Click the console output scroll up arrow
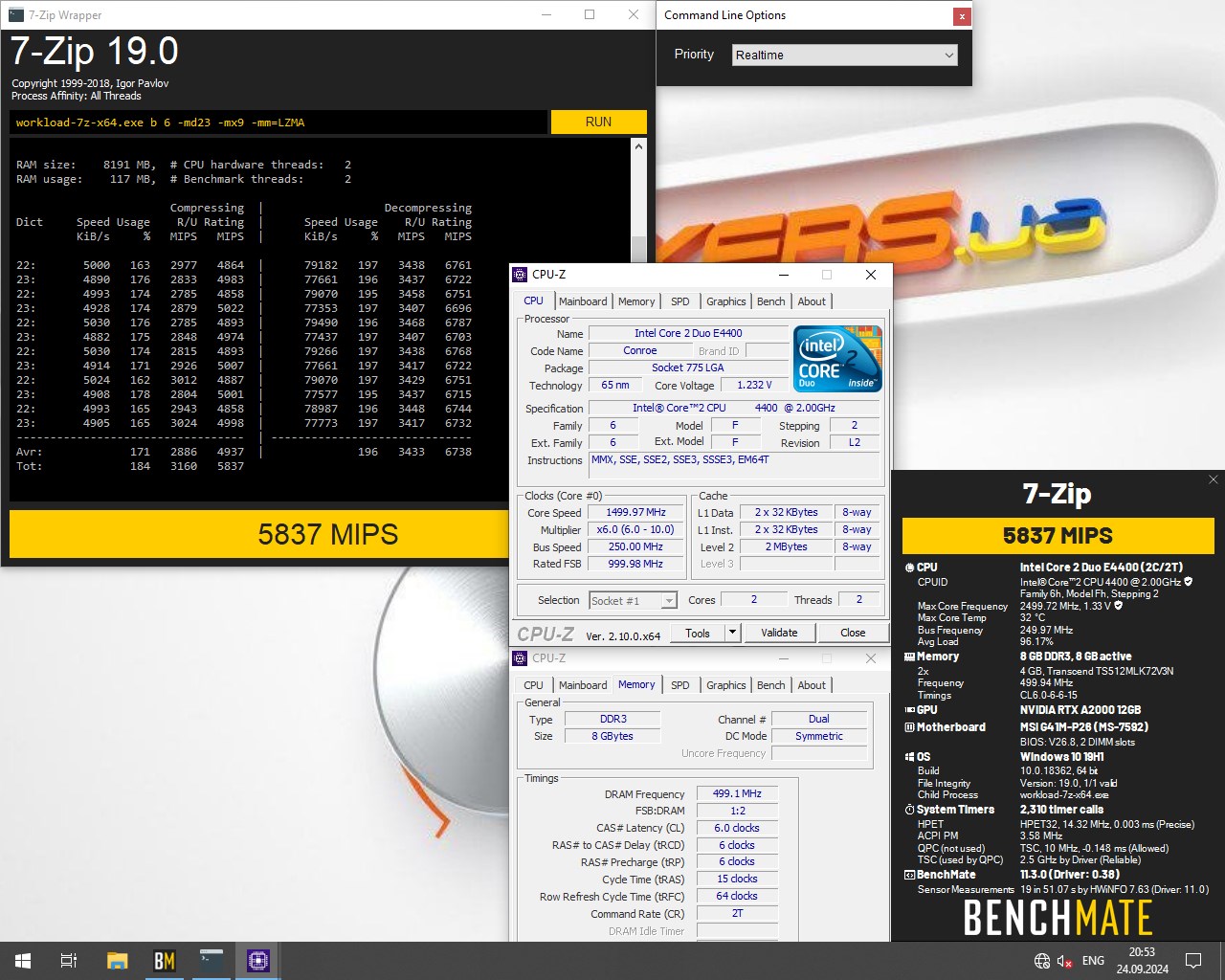This screenshot has width=1225, height=980. coord(638,146)
